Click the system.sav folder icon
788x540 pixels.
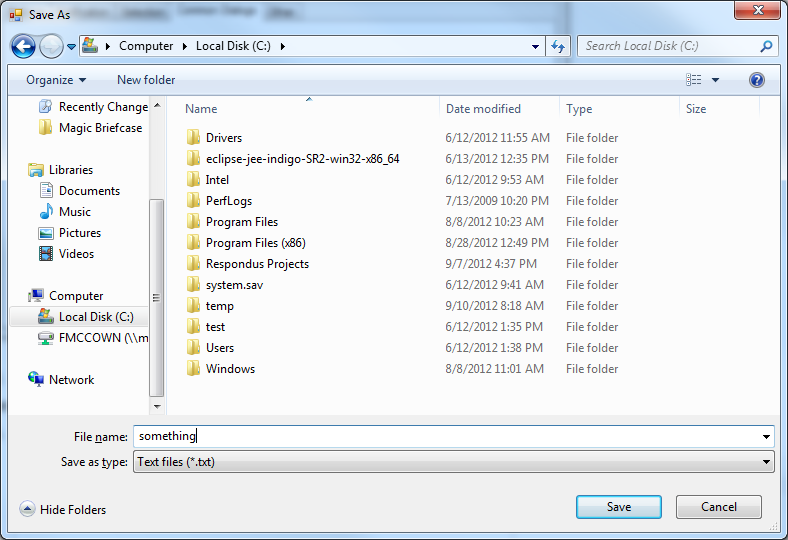click(x=193, y=285)
